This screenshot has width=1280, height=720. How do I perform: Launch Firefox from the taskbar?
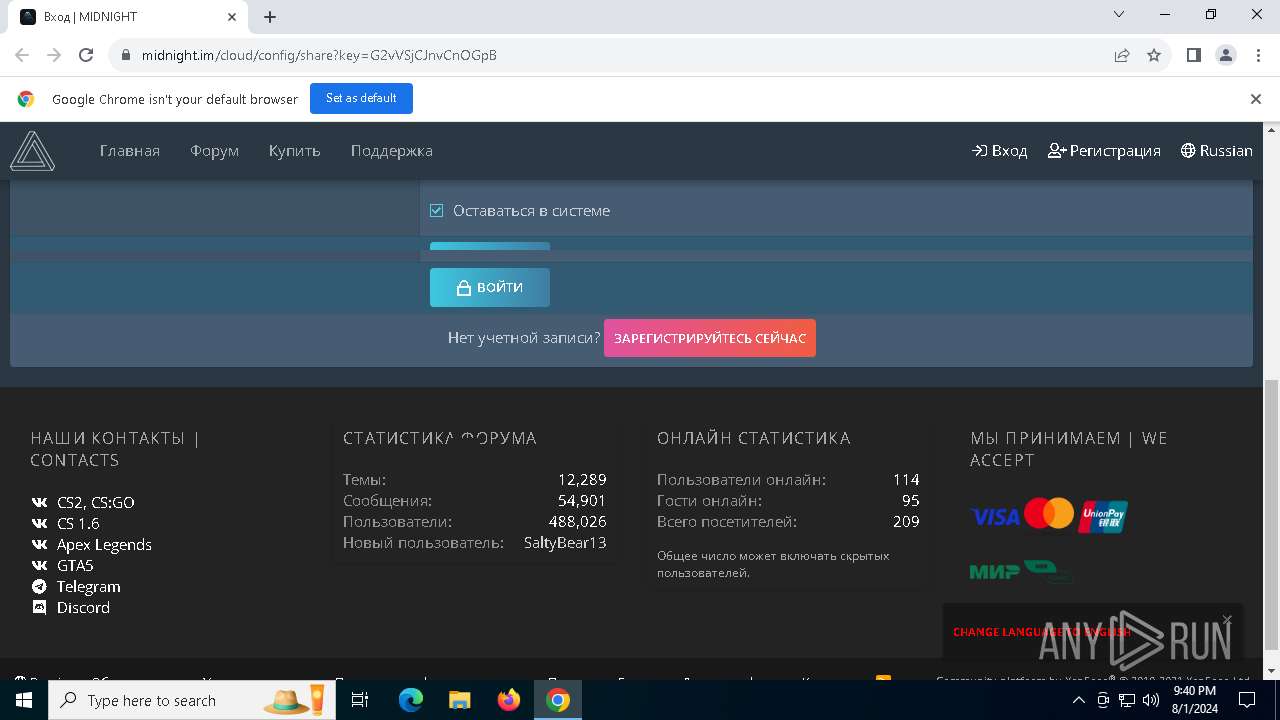pos(509,700)
